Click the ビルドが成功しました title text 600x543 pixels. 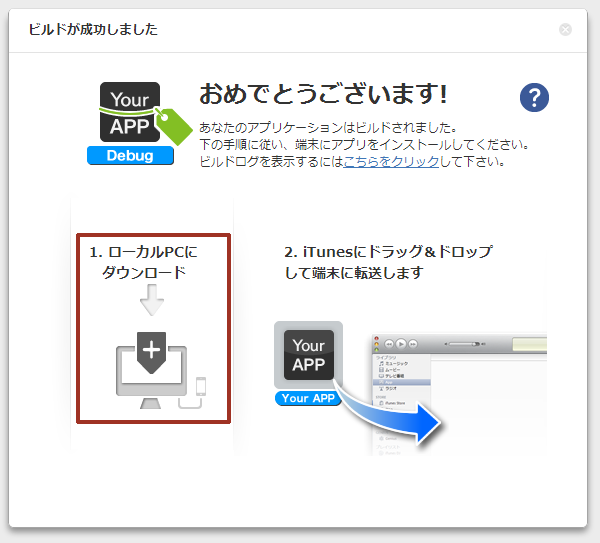93,29
